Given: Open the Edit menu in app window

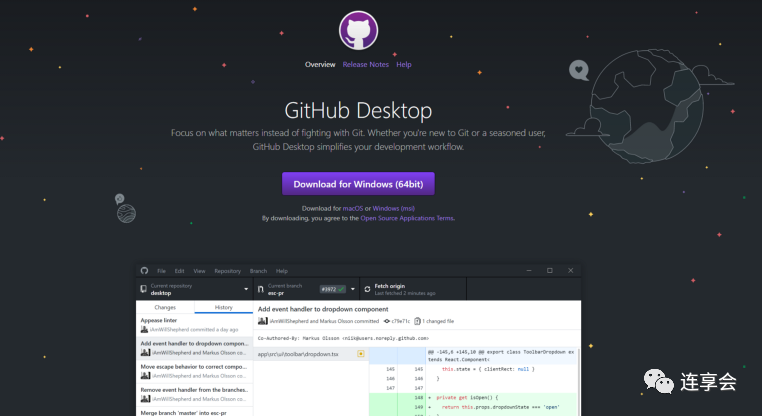Looking at the screenshot, I should pos(179,271).
